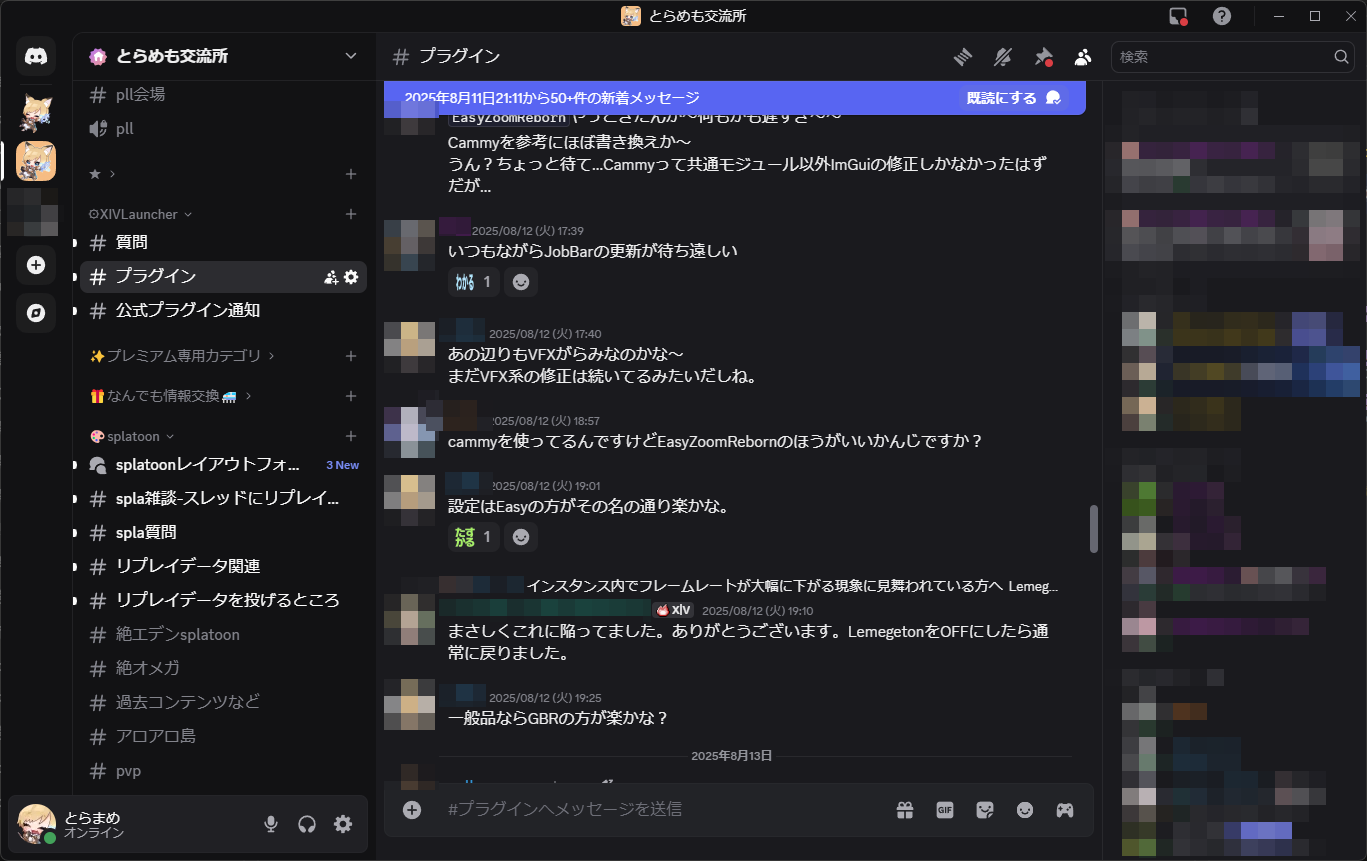Viewport: 1367px width, 861px height.
Task: Open the activities game controller icon
Action: point(1065,810)
